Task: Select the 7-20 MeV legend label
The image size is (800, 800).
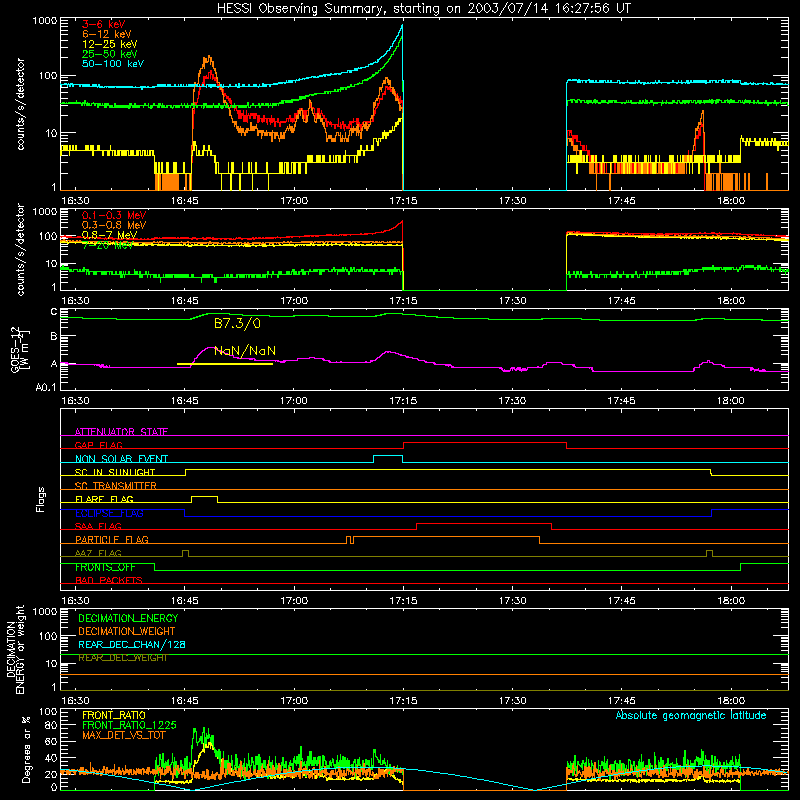Action: point(108,245)
